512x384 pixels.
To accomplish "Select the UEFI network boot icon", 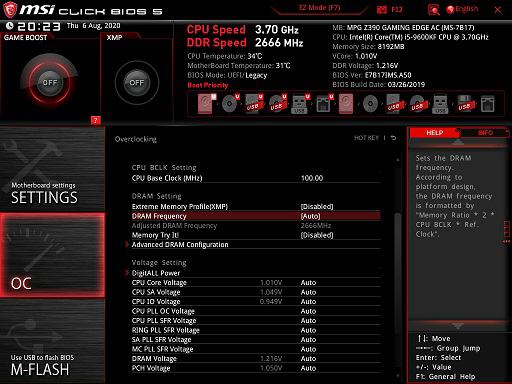I will point(324,104).
